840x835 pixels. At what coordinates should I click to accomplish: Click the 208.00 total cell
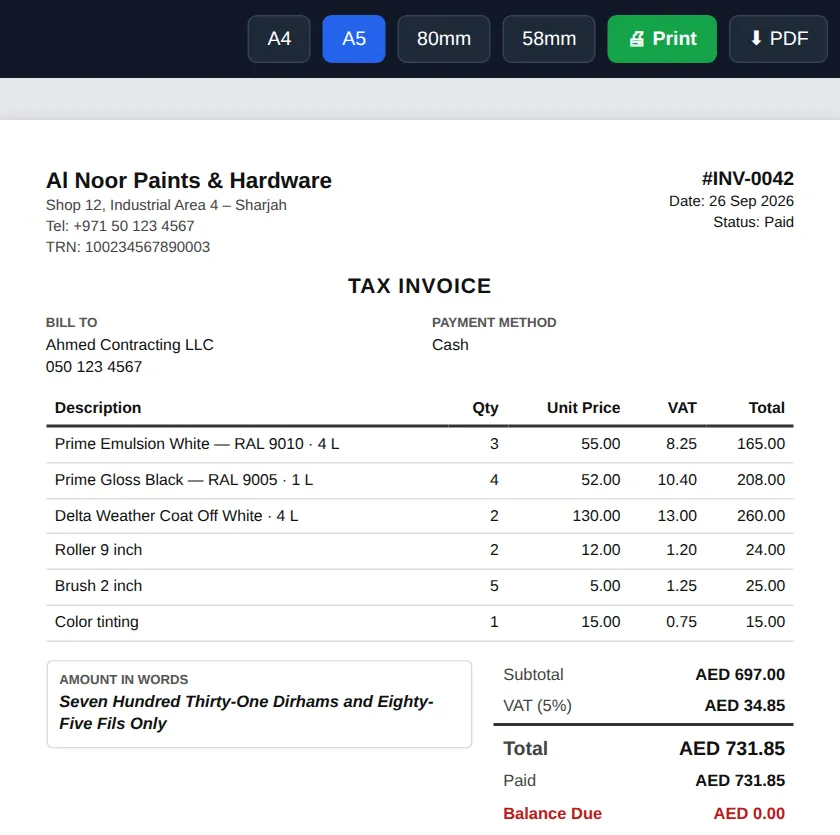(x=761, y=480)
